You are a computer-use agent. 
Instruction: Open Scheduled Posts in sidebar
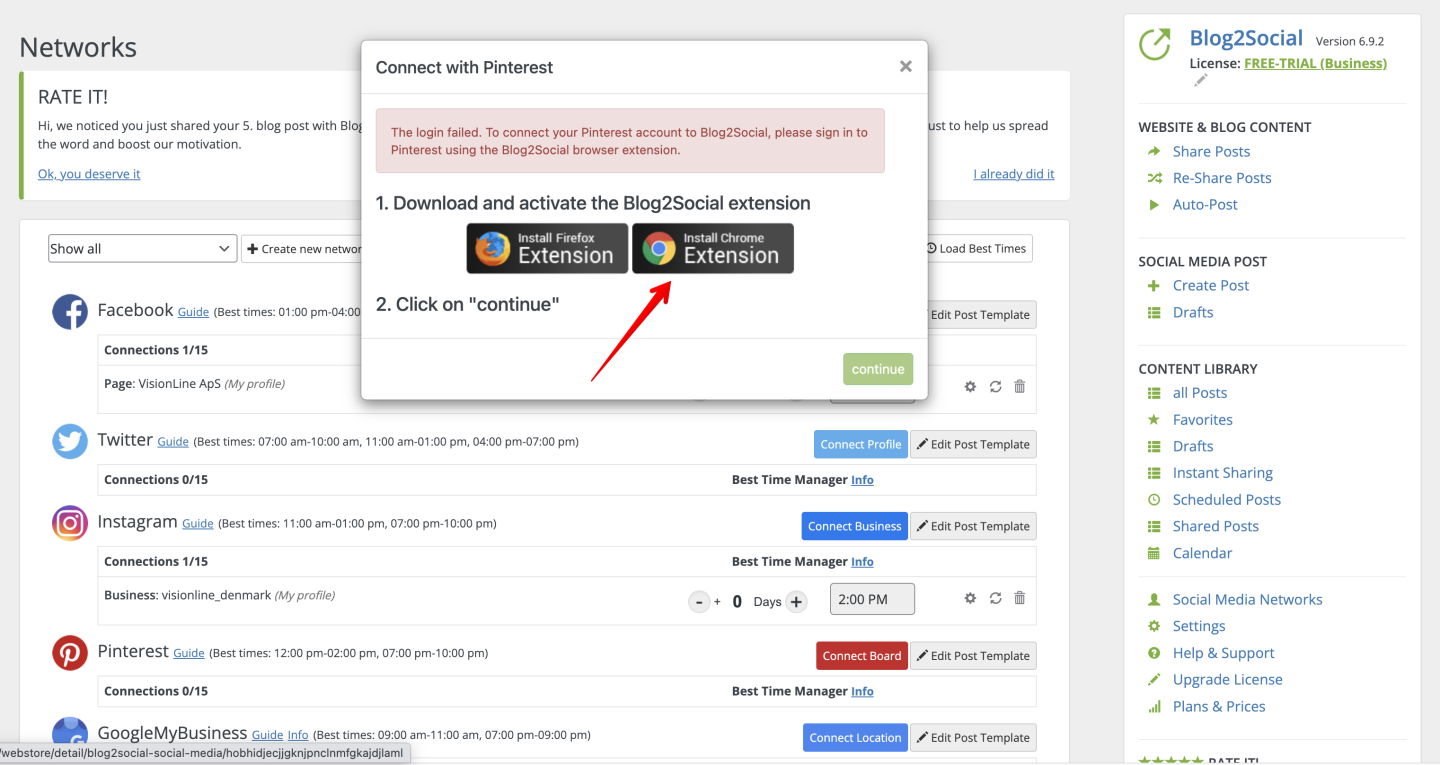[x=1226, y=500]
